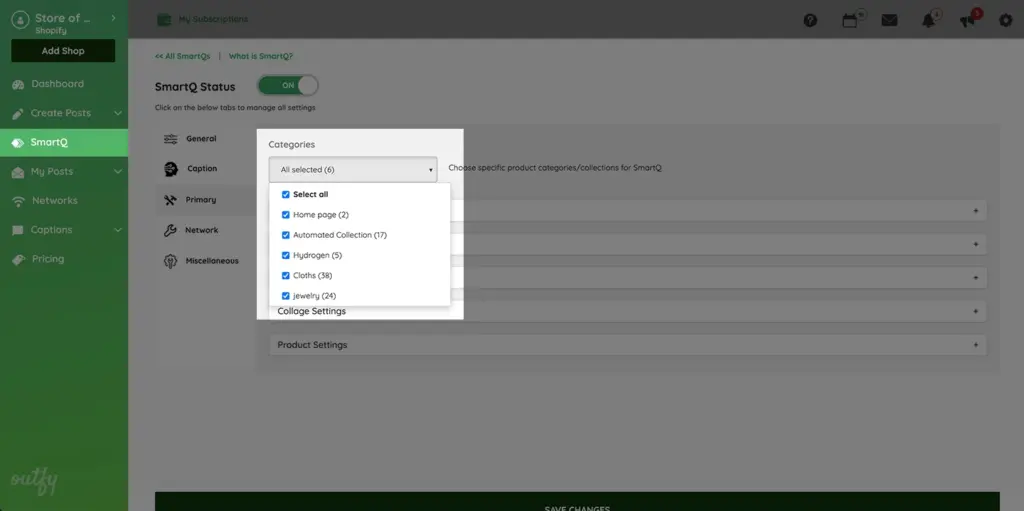The height and width of the screenshot is (511, 1024).
Task: Turn off the SmartQ Status toggle
Action: [288, 86]
